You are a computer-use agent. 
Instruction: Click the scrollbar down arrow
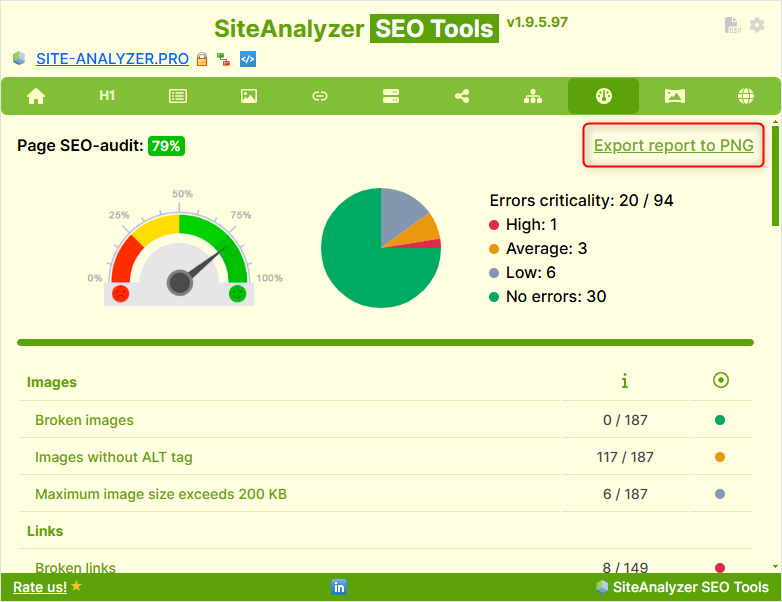[x=776, y=567]
